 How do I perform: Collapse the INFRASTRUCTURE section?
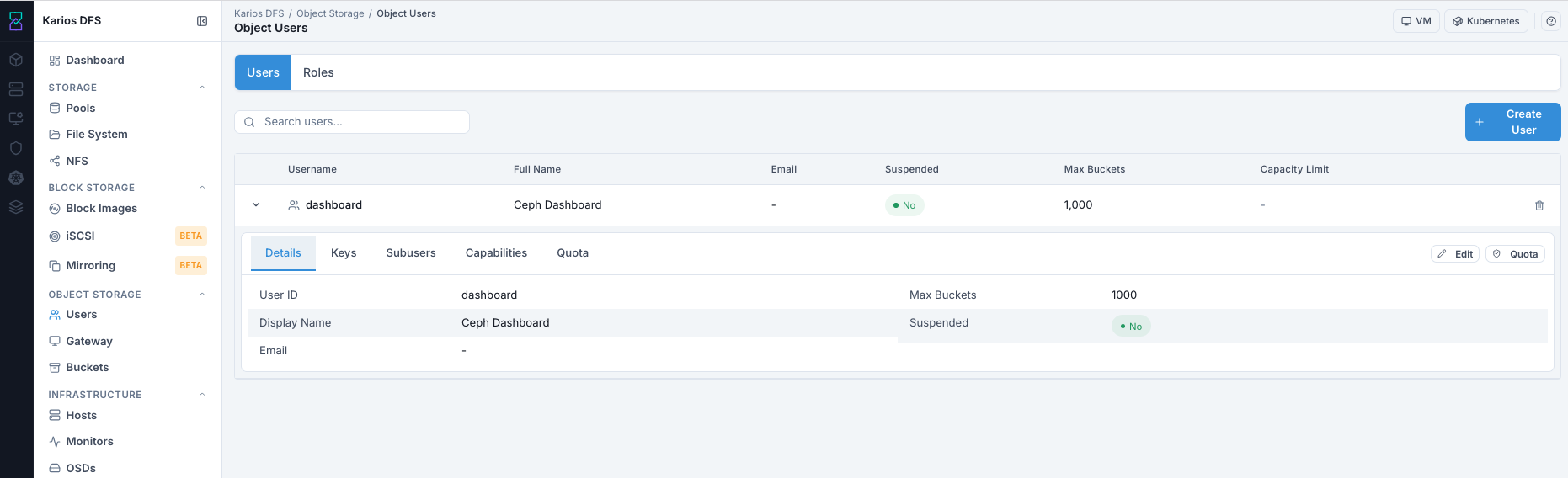pyautogui.click(x=202, y=395)
